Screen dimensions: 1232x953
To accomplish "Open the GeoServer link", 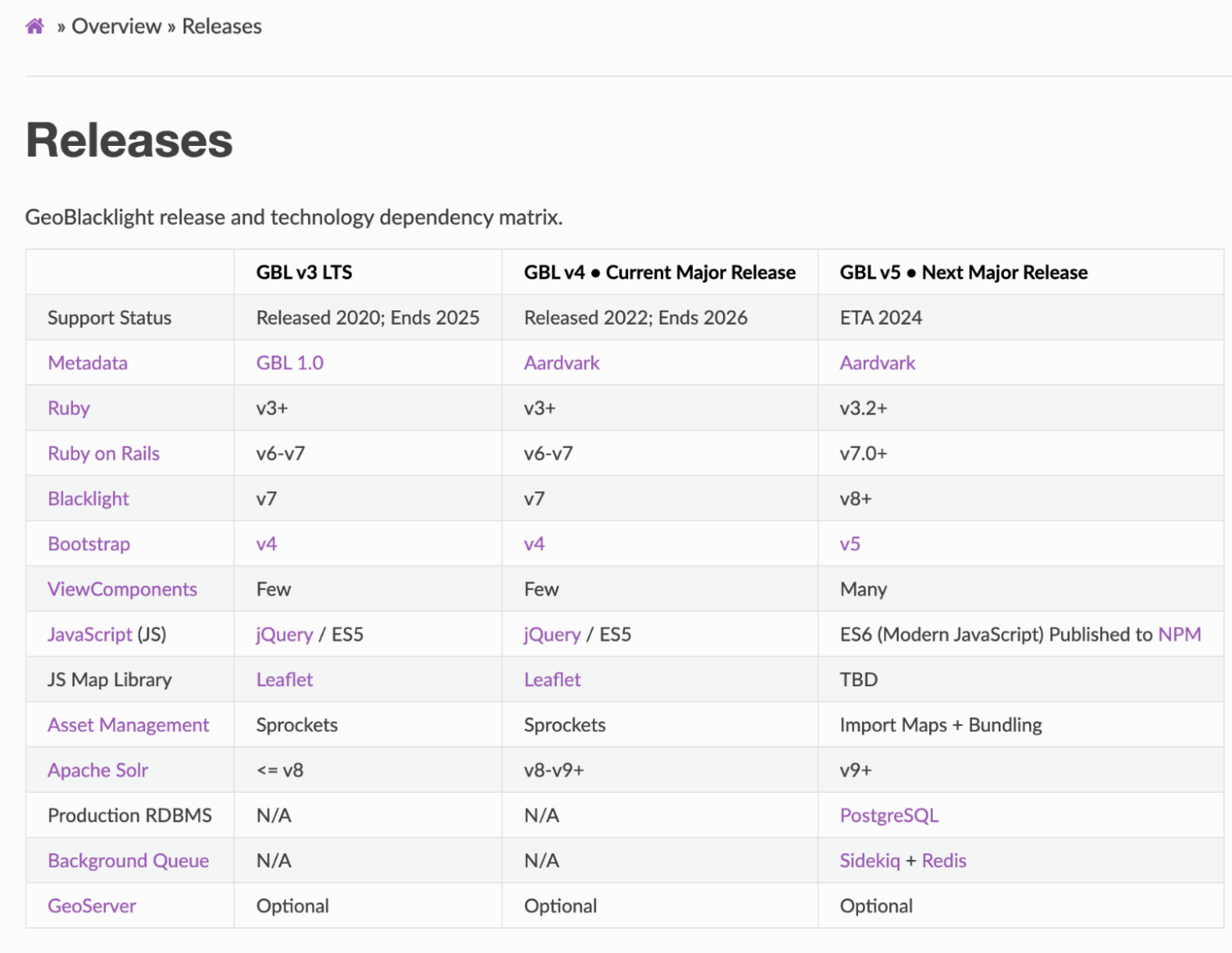I will [x=91, y=906].
